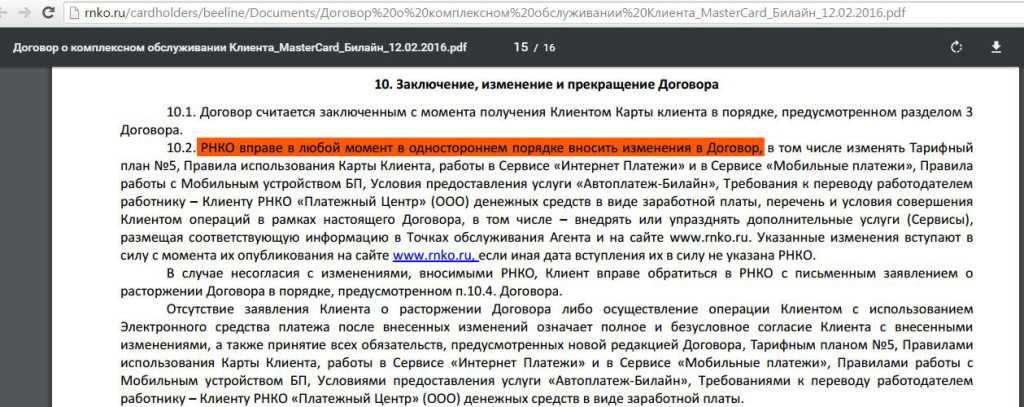Click the total page count 16
This screenshot has height=407, width=1024.
point(549,47)
